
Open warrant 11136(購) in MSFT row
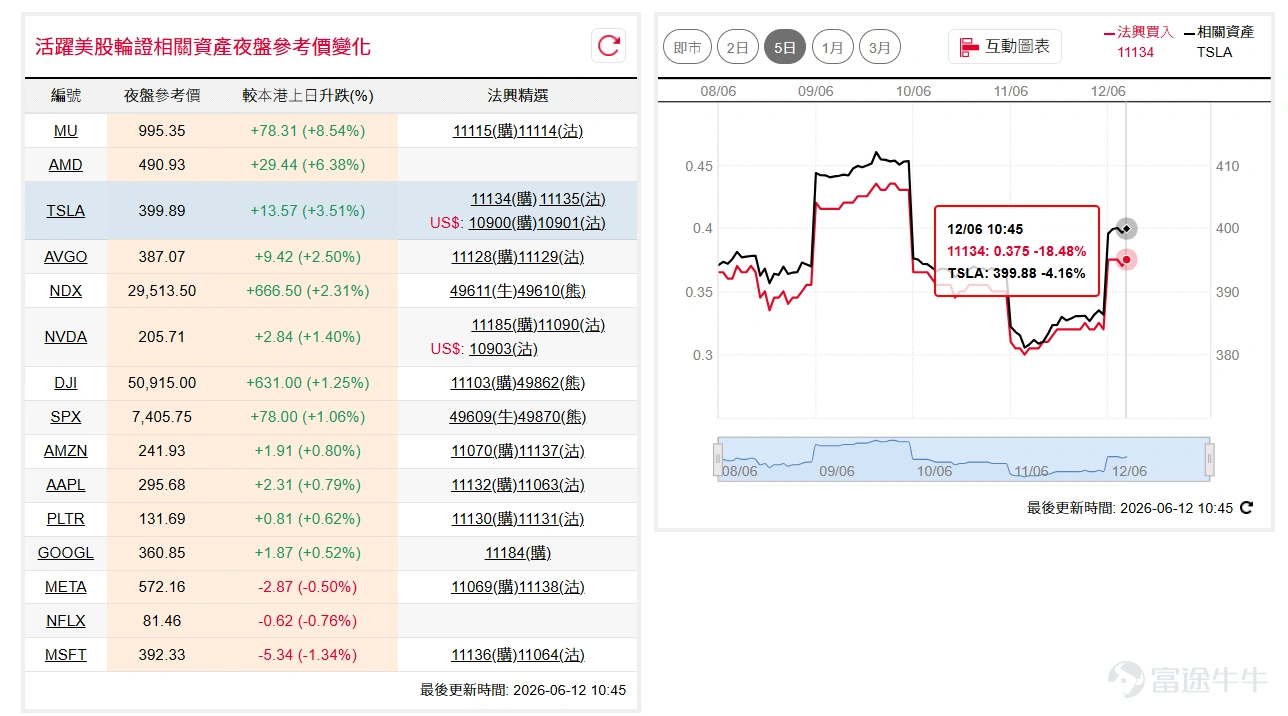pos(484,655)
